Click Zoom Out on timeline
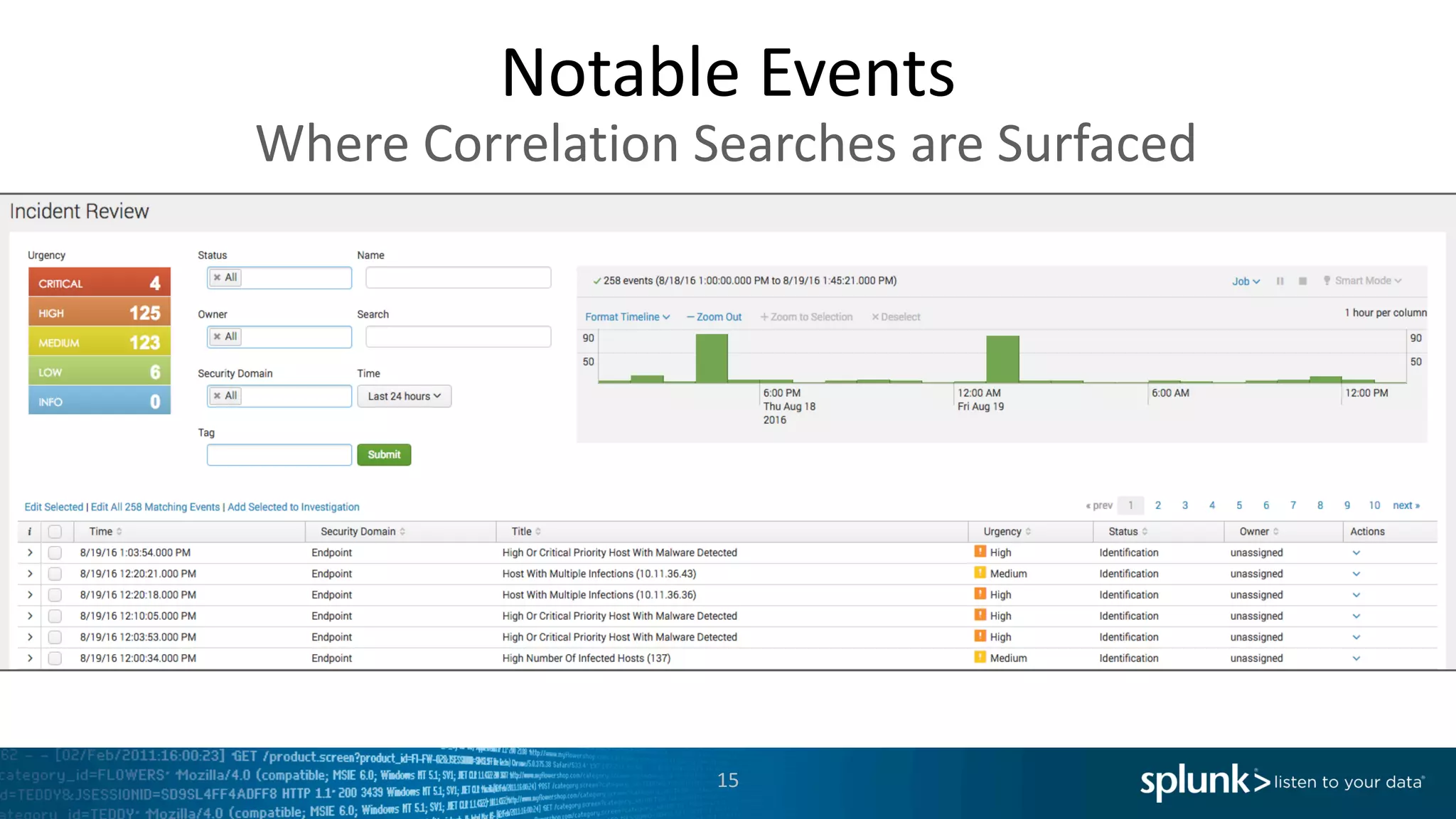The width and height of the screenshot is (1456, 819). click(x=714, y=317)
